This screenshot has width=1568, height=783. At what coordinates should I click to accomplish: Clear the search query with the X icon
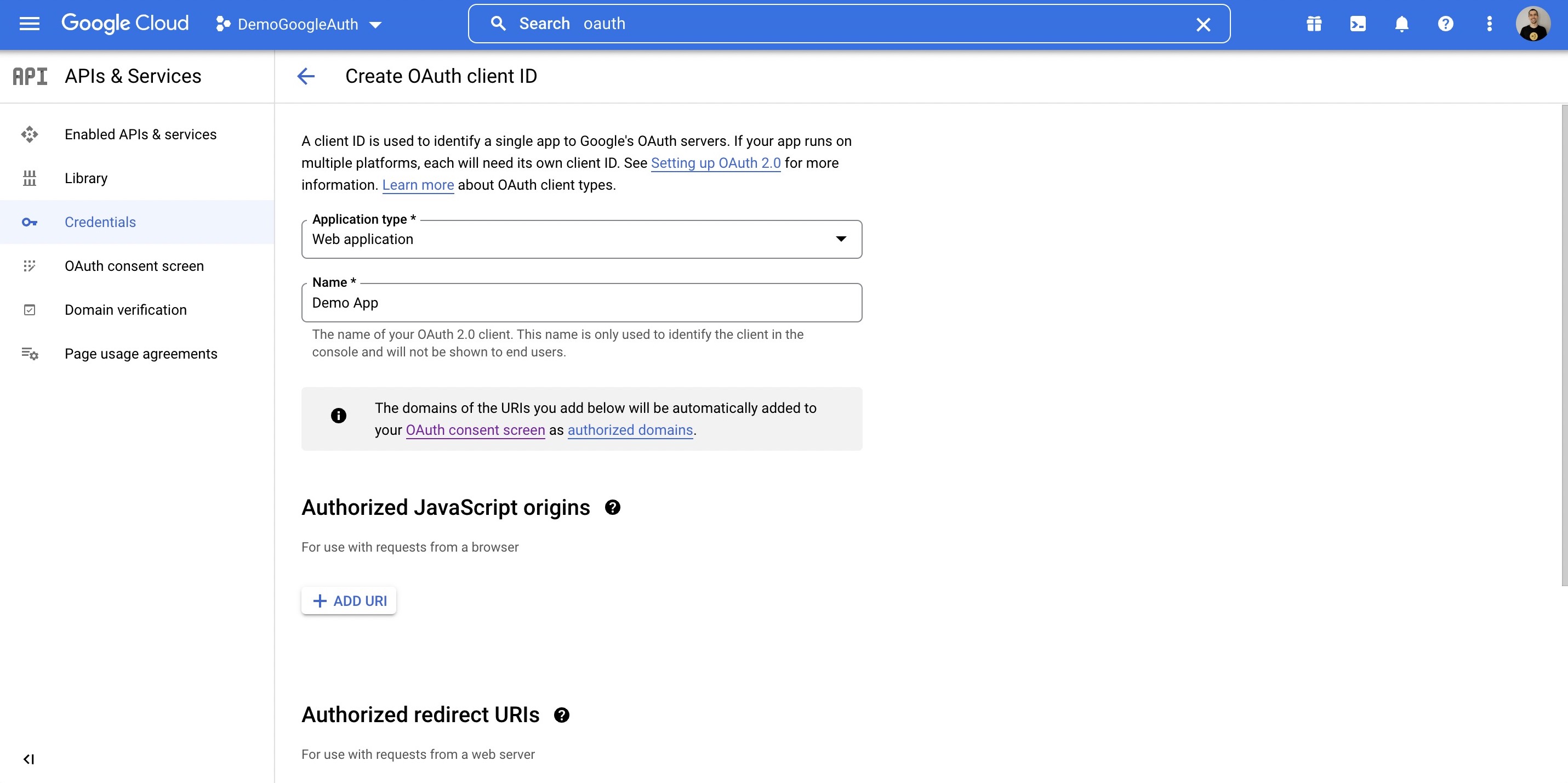click(x=1203, y=24)
